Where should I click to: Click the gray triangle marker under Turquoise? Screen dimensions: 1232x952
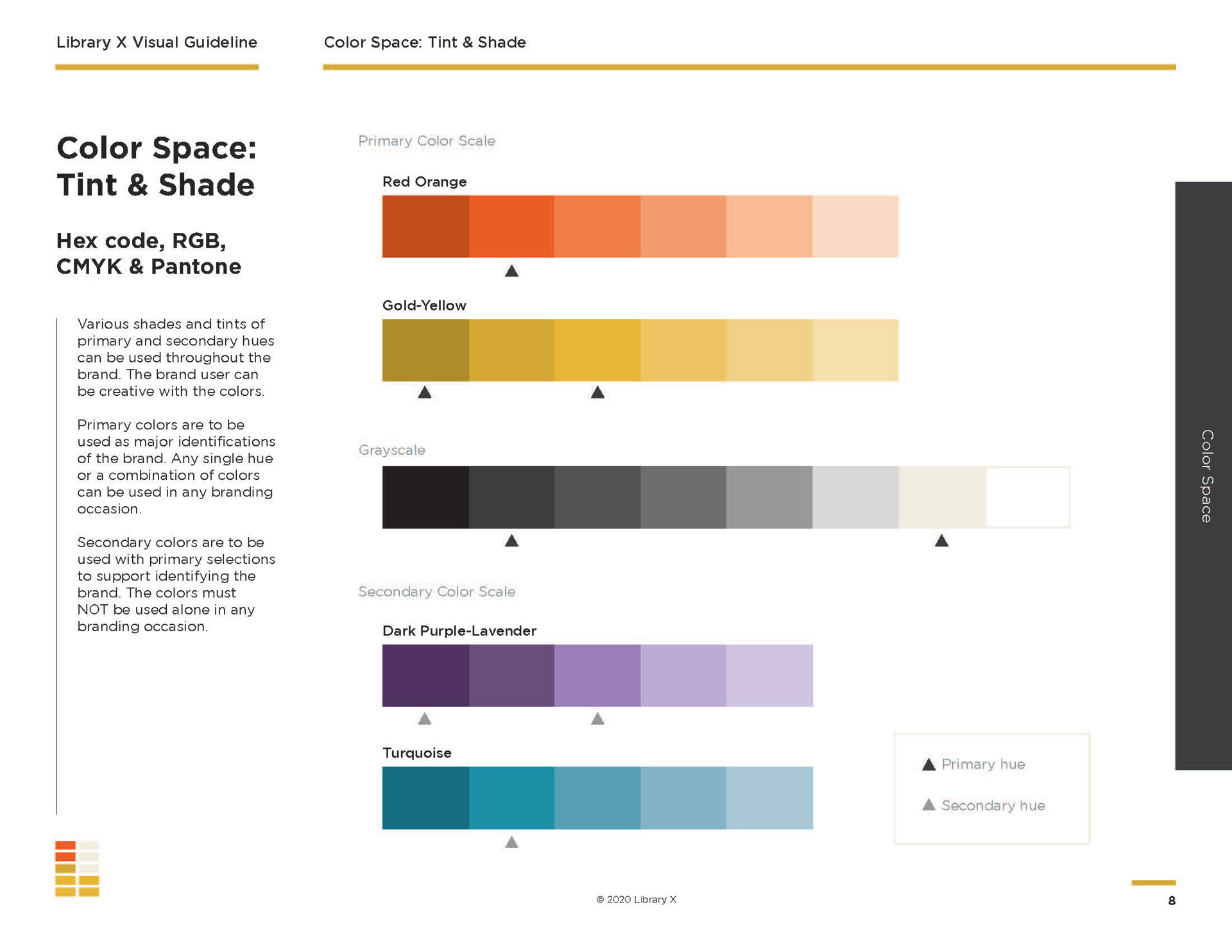[x=511, y=842]
